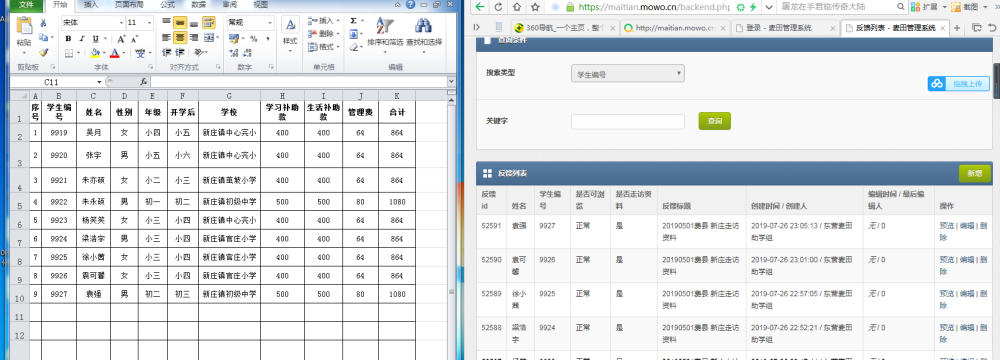
Task: Click the Clear eraser icon
Action: (x=353, y=47)
